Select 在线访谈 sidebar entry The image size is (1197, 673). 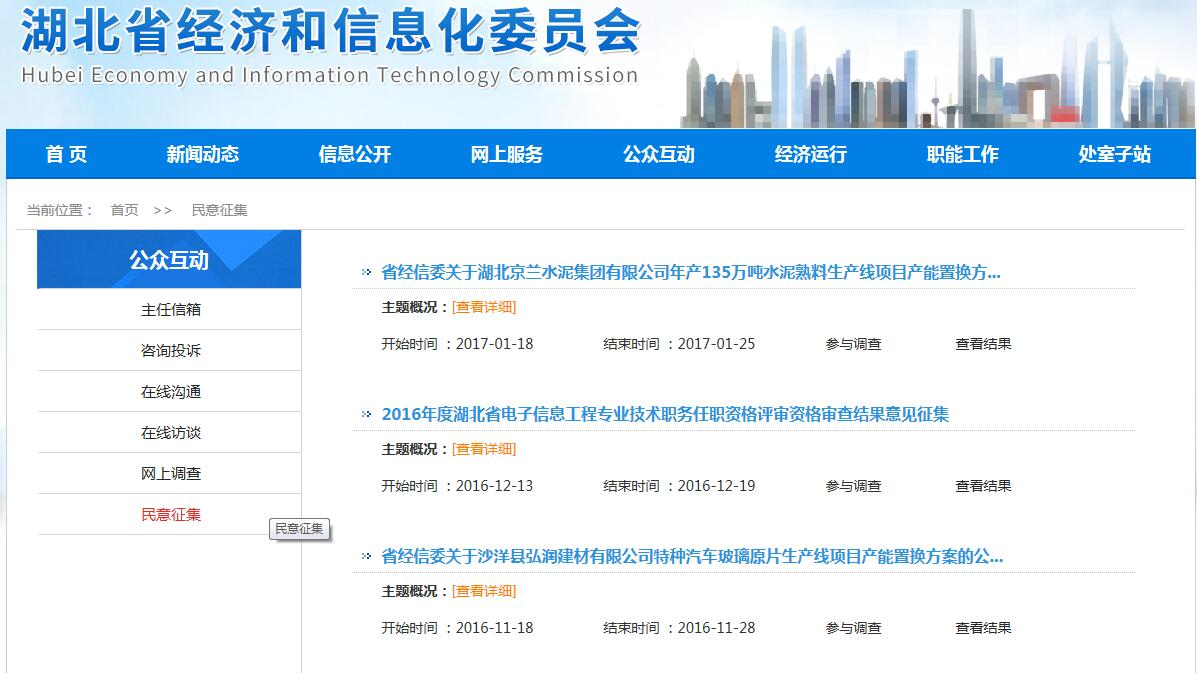170,433
